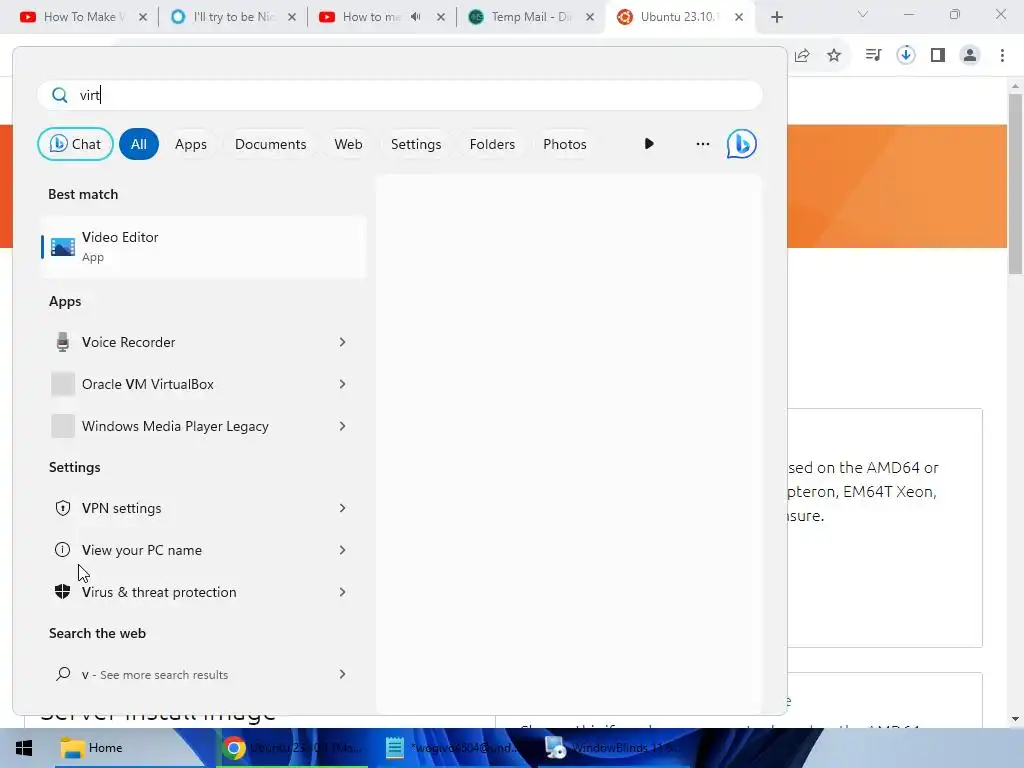Switch to the Web filter
The image size is (1024, 768).
pos(348,144)
